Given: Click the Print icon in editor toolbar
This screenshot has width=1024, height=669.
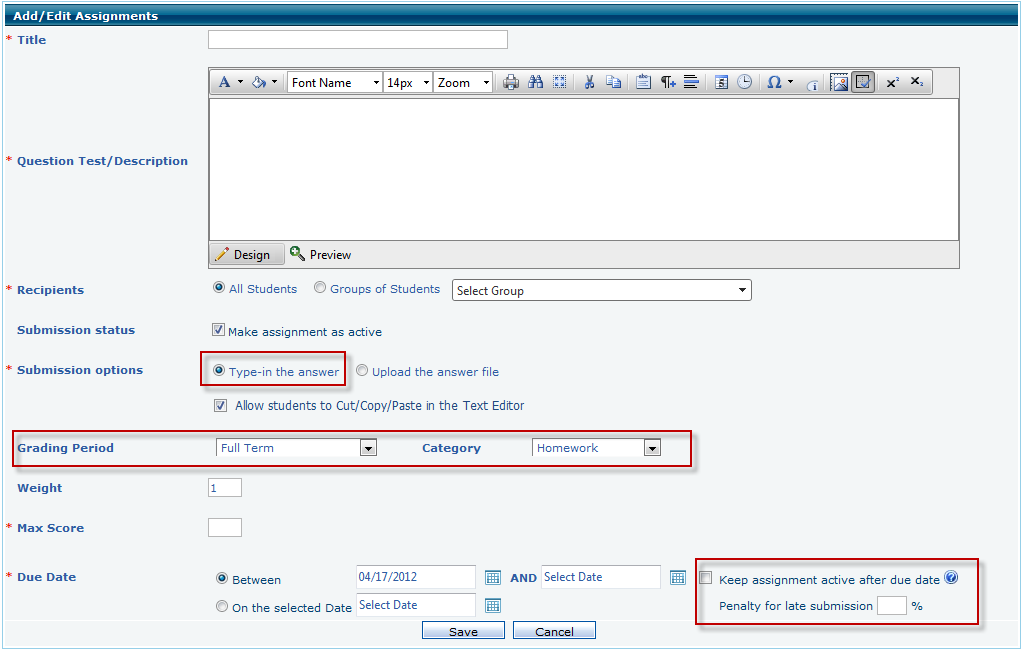Looking at the screenshot, I should pyautogui.click(x=511, y=83).
